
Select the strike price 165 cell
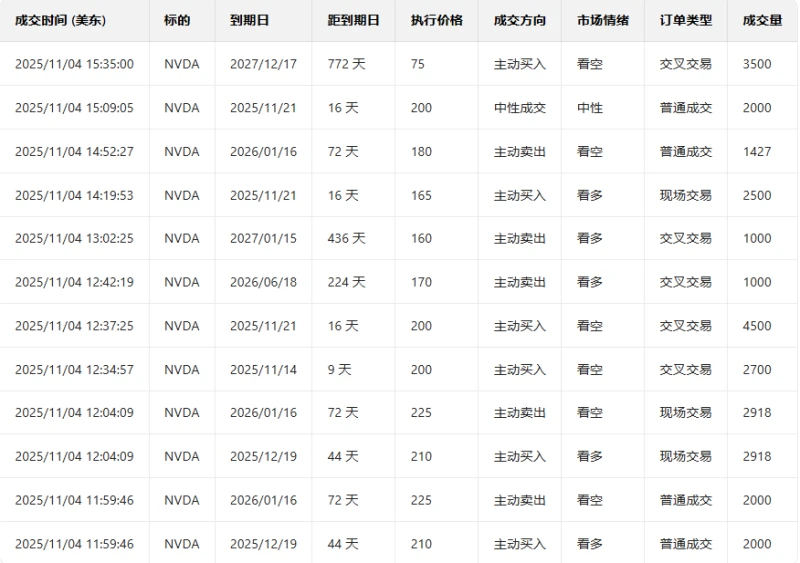421,195
